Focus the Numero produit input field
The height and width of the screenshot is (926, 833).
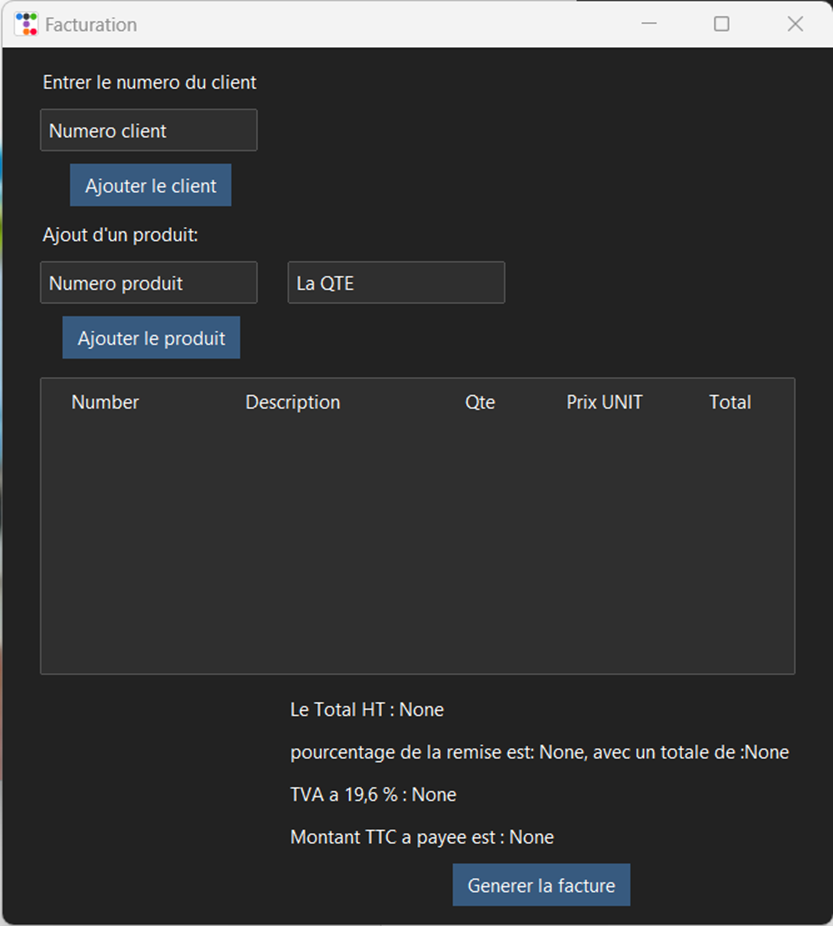(x=149, y=283)
